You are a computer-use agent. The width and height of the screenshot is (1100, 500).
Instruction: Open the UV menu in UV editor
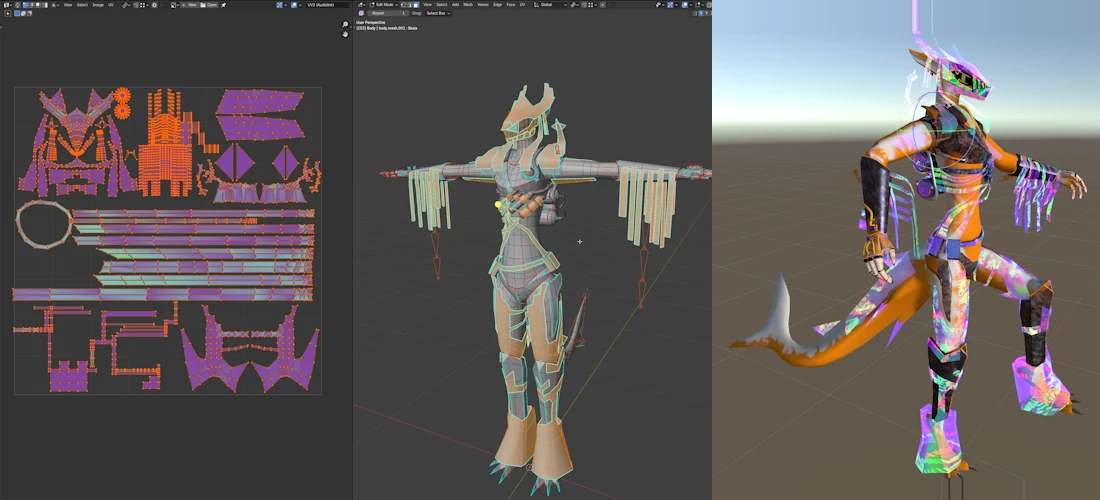pyautogui.click(x=111, y=5)
